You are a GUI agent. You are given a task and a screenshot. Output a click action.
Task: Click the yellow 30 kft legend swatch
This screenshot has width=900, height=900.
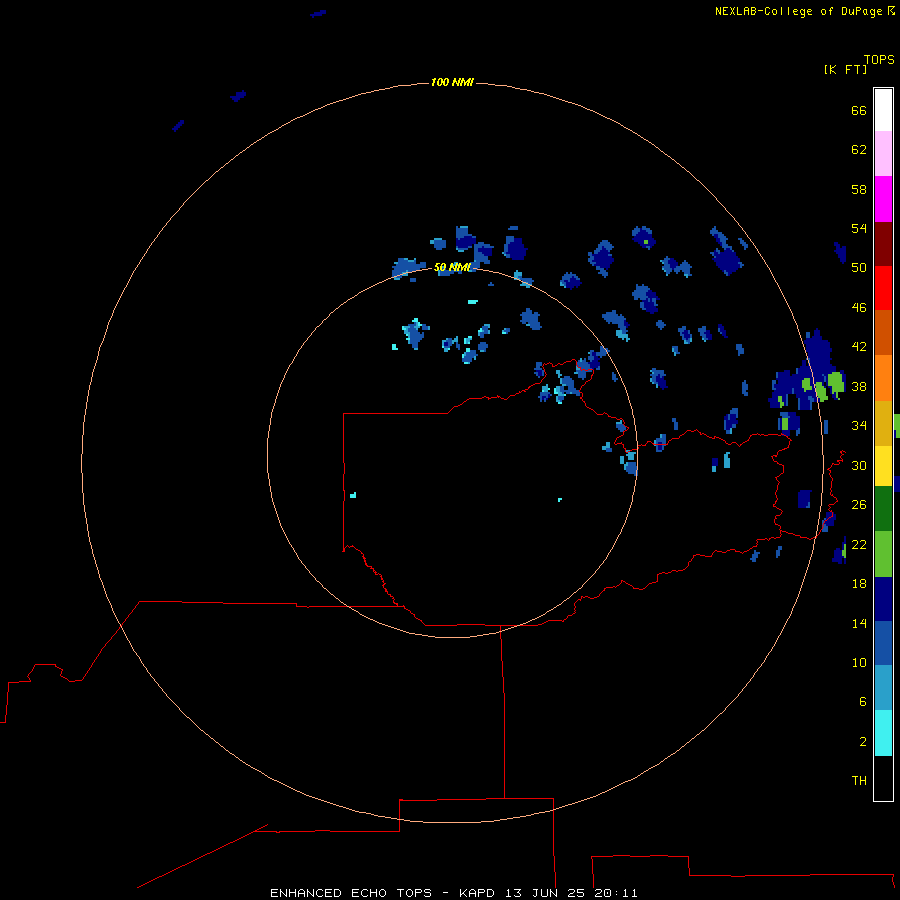[x=883, y=465]
